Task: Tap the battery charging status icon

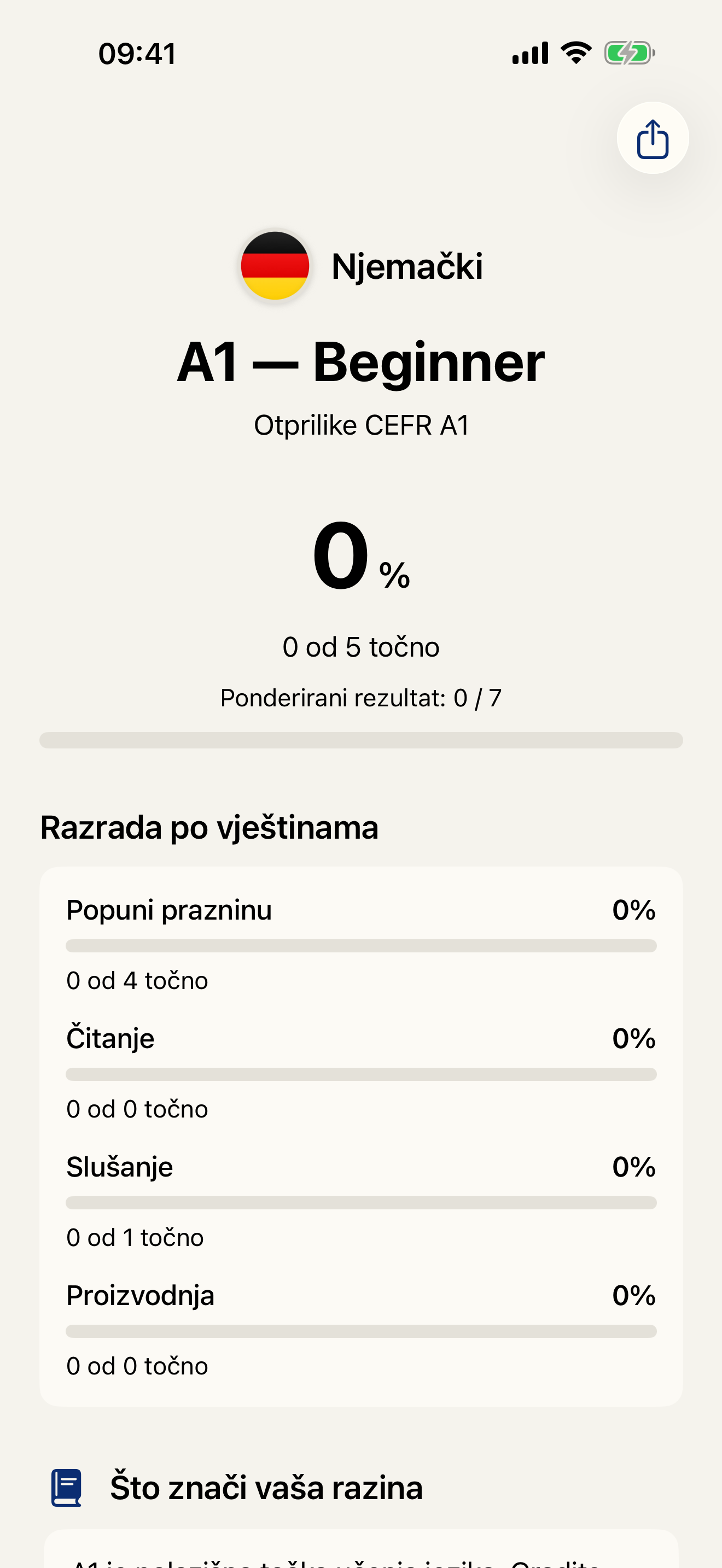Action: point(630,53)
